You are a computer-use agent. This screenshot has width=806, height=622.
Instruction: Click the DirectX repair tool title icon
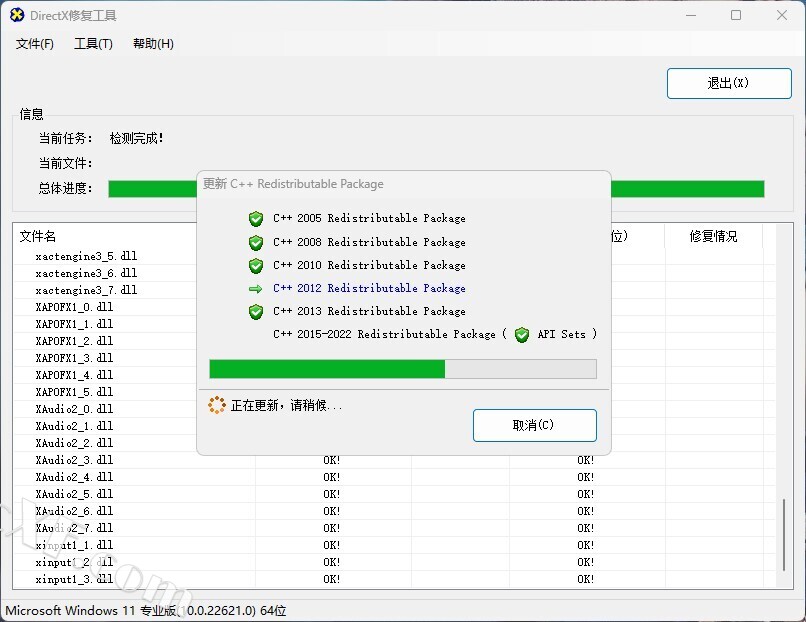[17, 15]
